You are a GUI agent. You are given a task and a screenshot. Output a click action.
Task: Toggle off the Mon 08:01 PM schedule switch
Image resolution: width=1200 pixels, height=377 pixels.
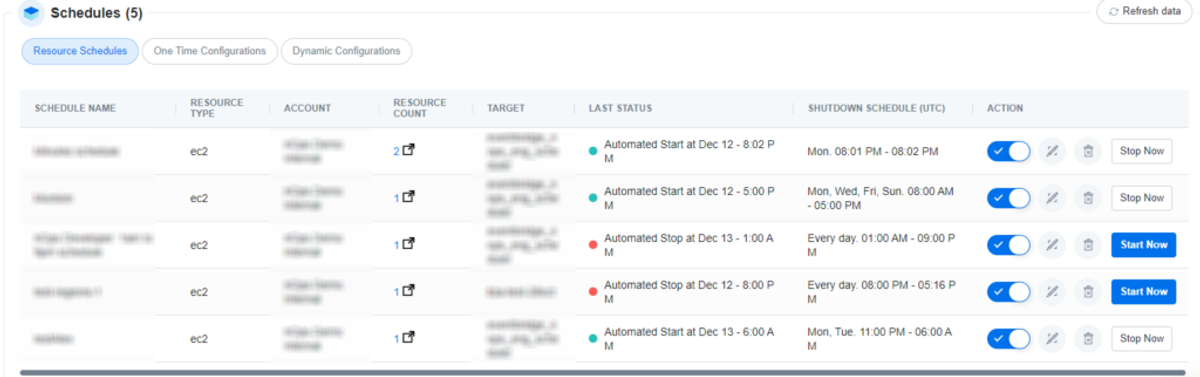[1009, 151]
